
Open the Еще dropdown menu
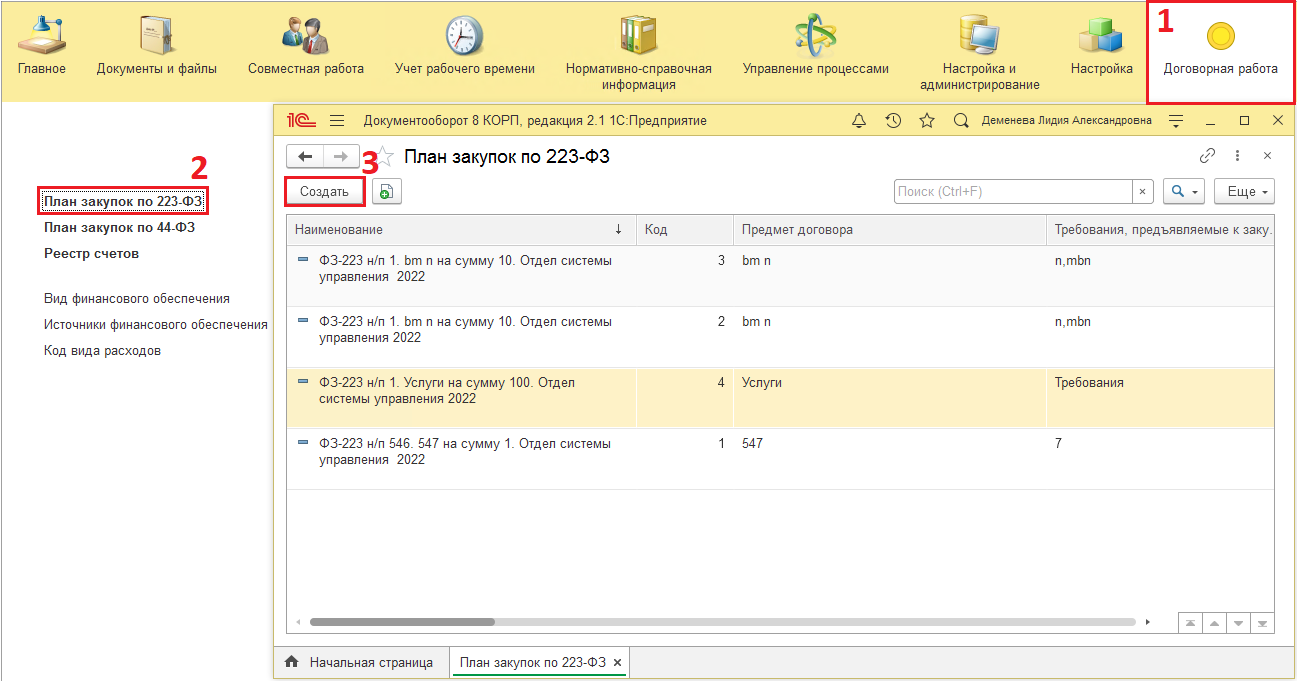point(1245,191)
